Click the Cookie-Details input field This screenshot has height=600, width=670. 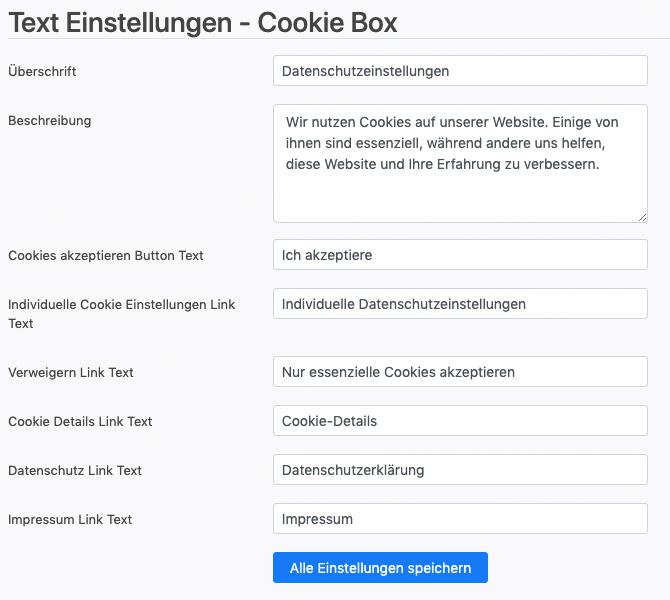coord(460,421)
